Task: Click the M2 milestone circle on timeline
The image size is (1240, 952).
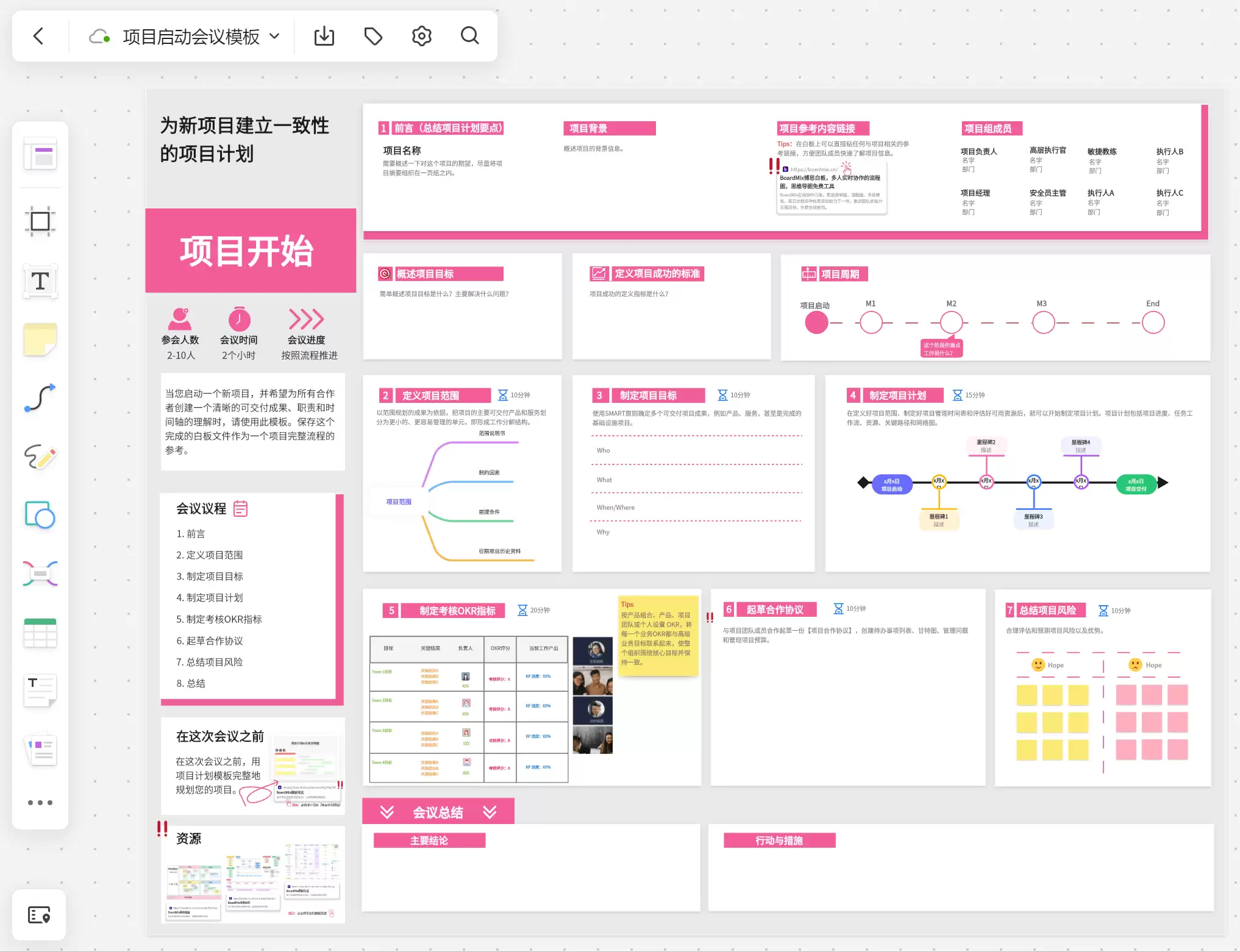Action: click(951, 322)
